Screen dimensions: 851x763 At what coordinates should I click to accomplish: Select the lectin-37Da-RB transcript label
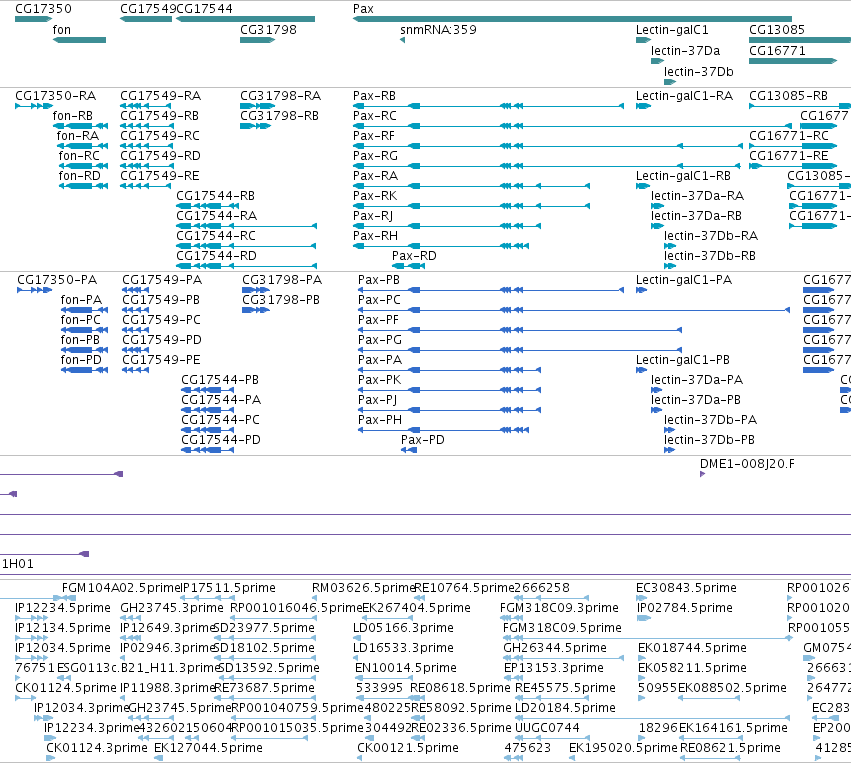[696, 215]
